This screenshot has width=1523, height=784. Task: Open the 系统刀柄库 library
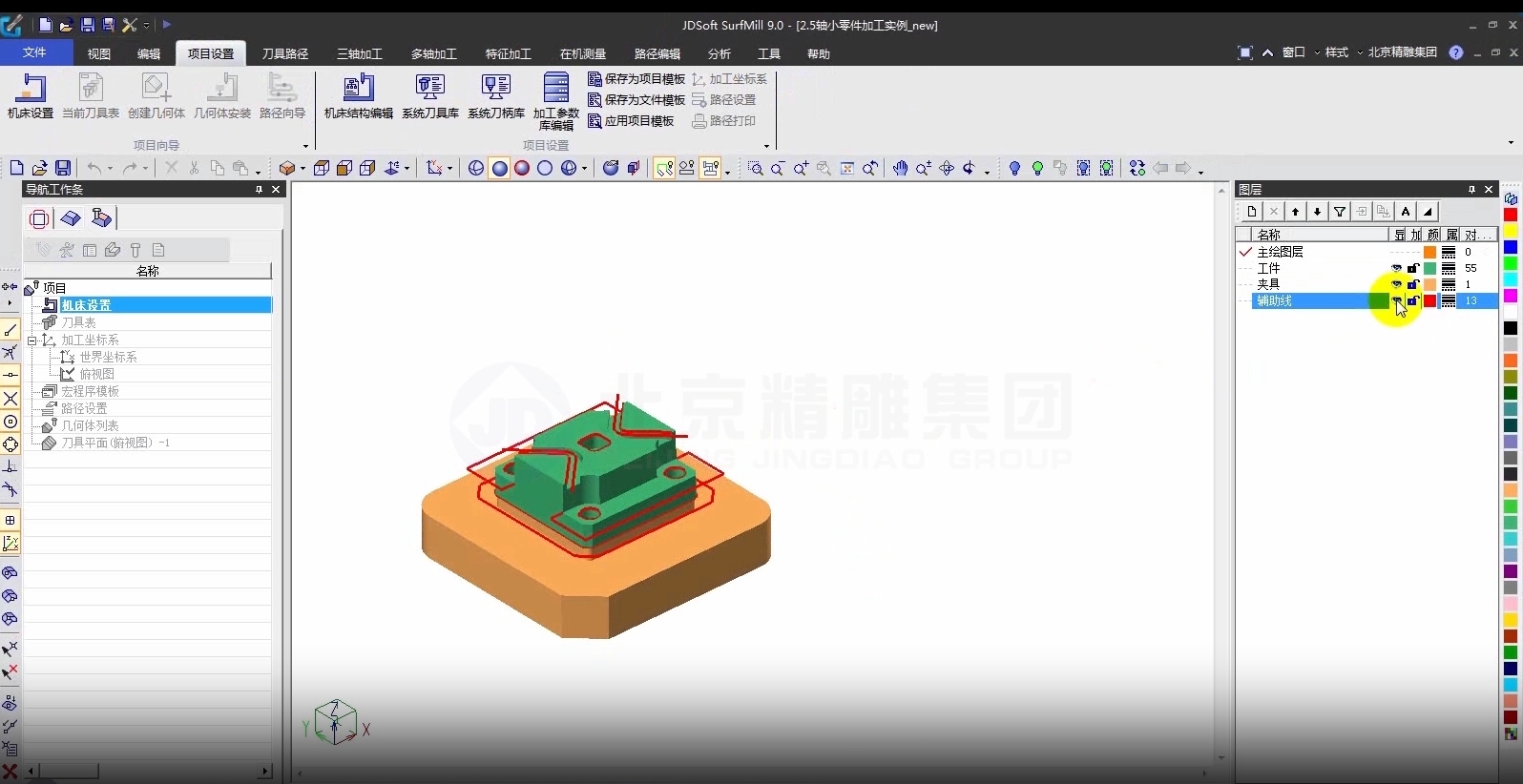coord(496,96)
